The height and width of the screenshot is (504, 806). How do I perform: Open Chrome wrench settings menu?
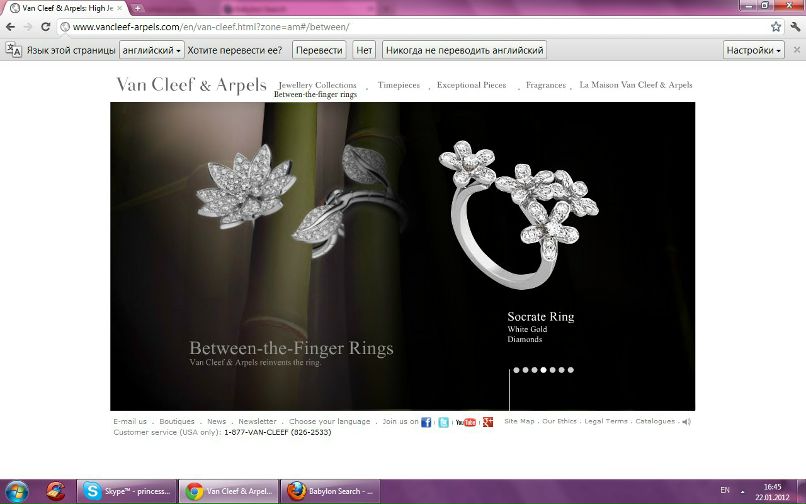(795, 26)
